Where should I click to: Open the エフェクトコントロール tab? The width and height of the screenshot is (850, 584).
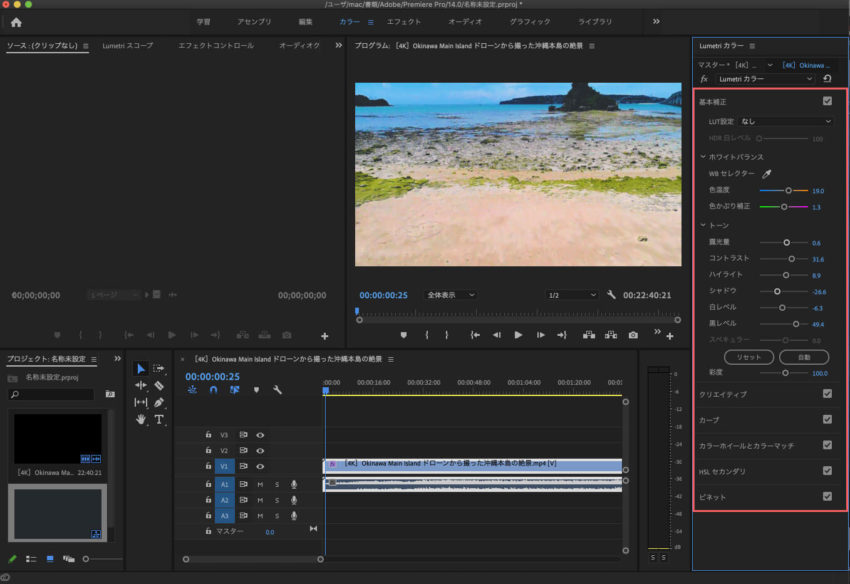coord(216,46)
